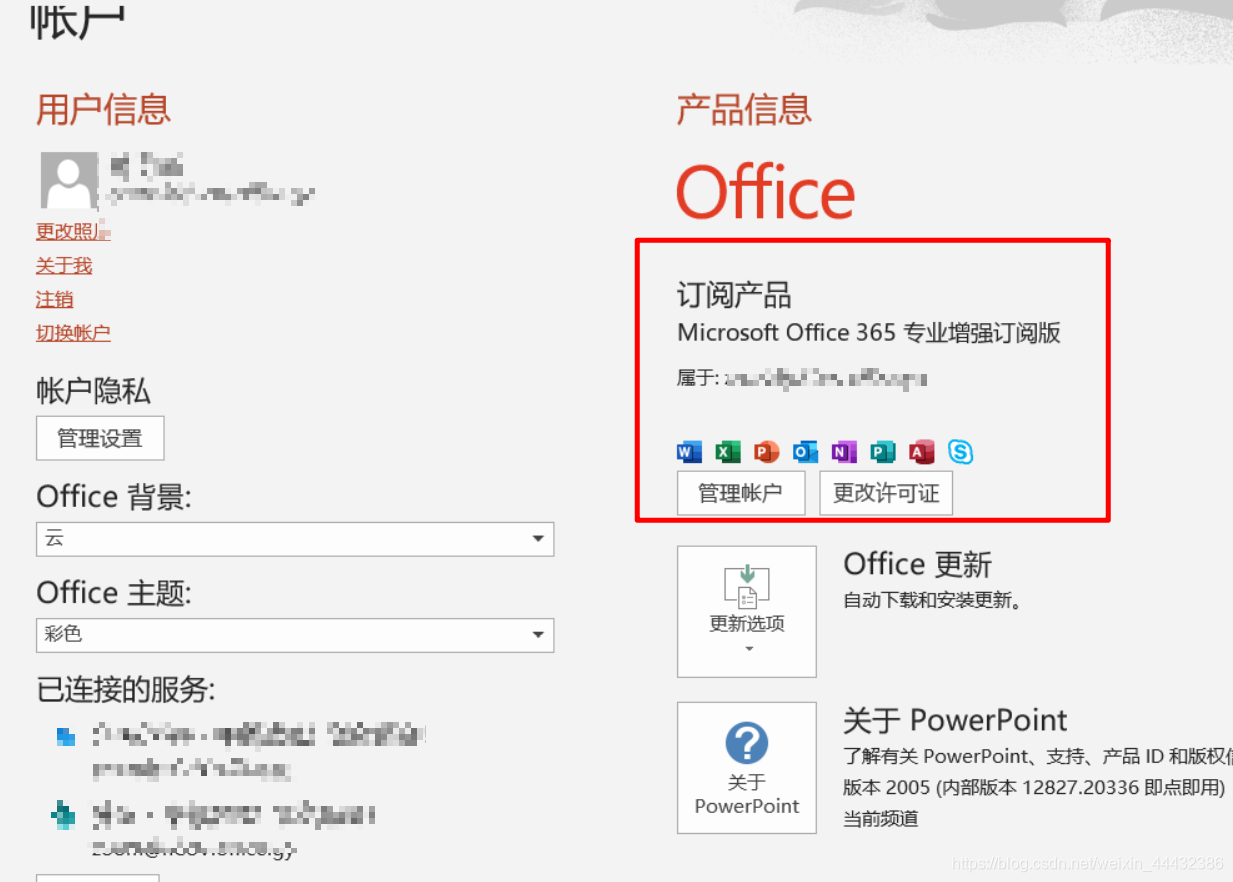The width and height of the screenshot is (1233, 882).
Task: Click the 切换帐户 link
Action: pos(73,333)
